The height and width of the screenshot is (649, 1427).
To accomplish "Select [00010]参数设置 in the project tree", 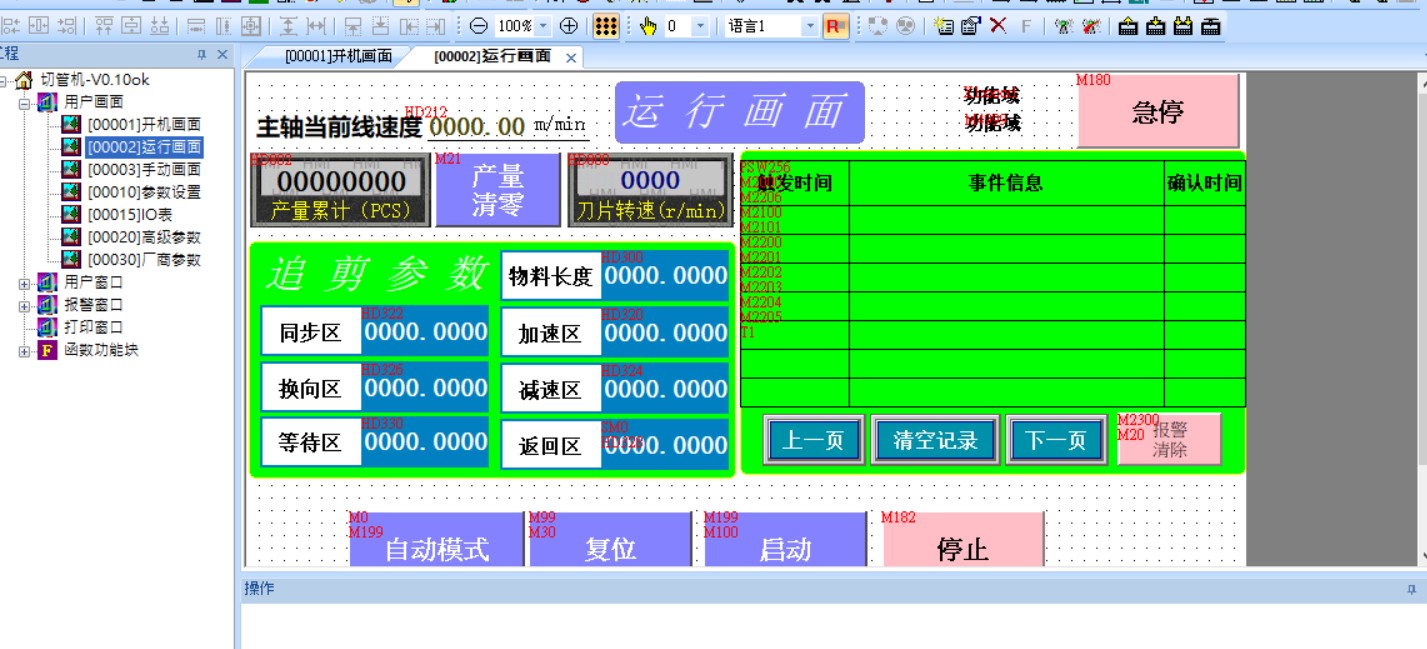I will pyautogui.click(x=143, y=192).
